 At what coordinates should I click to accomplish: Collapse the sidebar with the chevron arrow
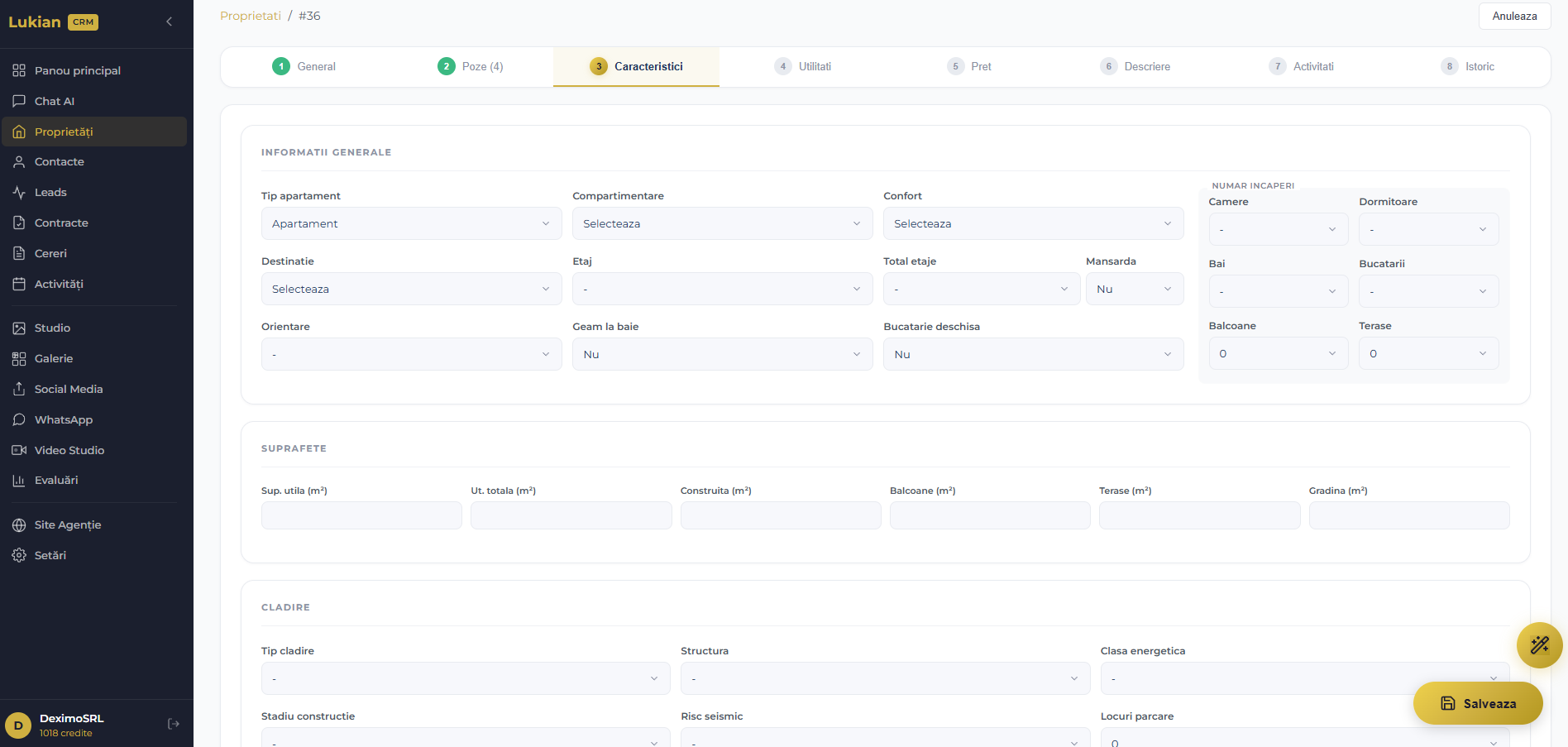click(x=170, y=22)
